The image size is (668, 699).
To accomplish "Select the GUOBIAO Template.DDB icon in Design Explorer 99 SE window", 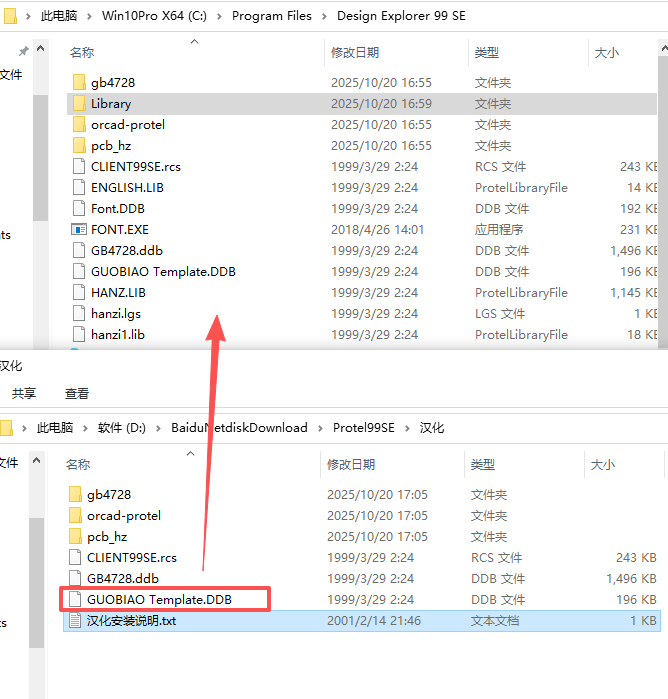I will pos(79,271).
